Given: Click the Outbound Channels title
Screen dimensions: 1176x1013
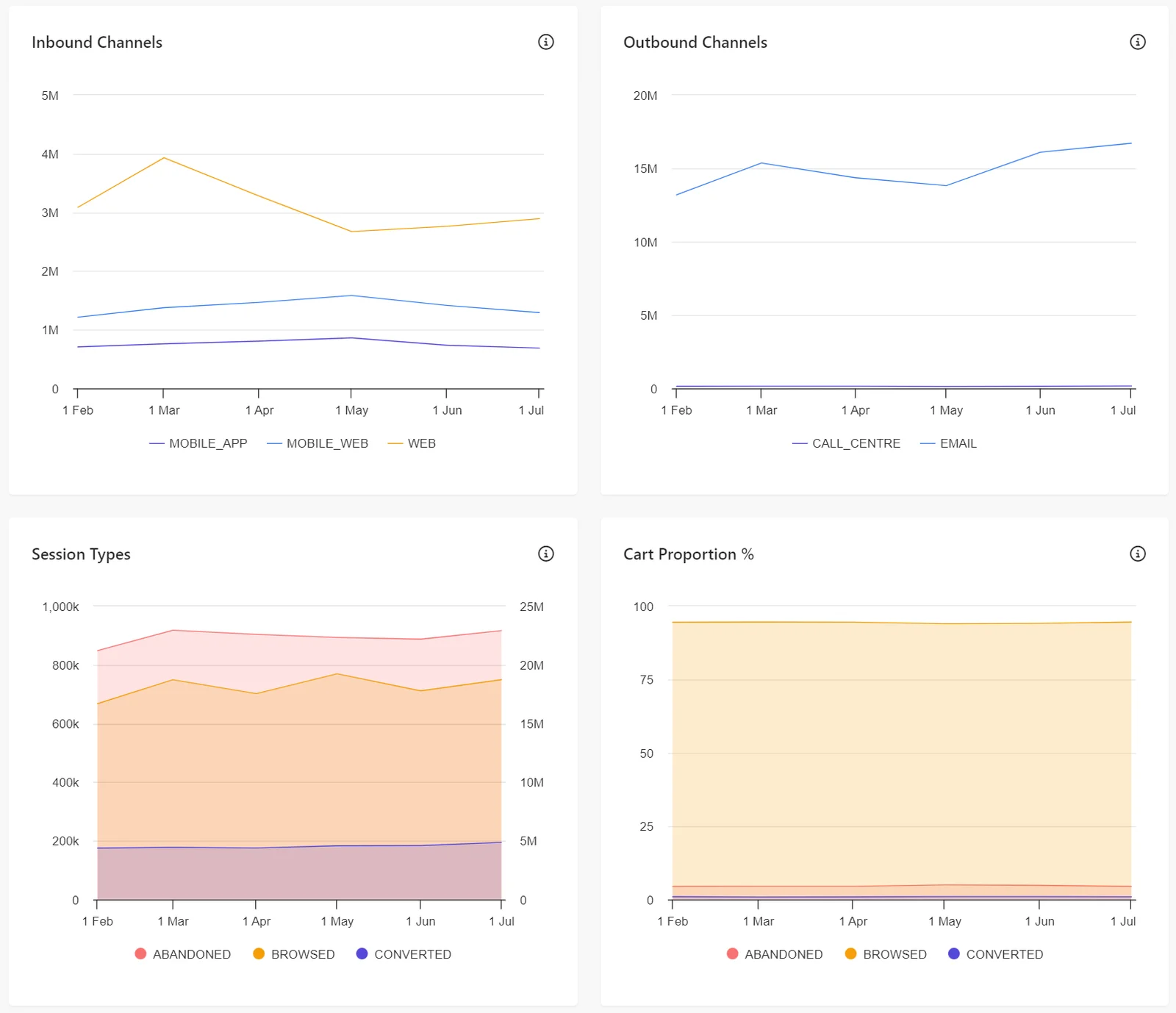Looking at the screenshot, I should [x=695, y=43].
